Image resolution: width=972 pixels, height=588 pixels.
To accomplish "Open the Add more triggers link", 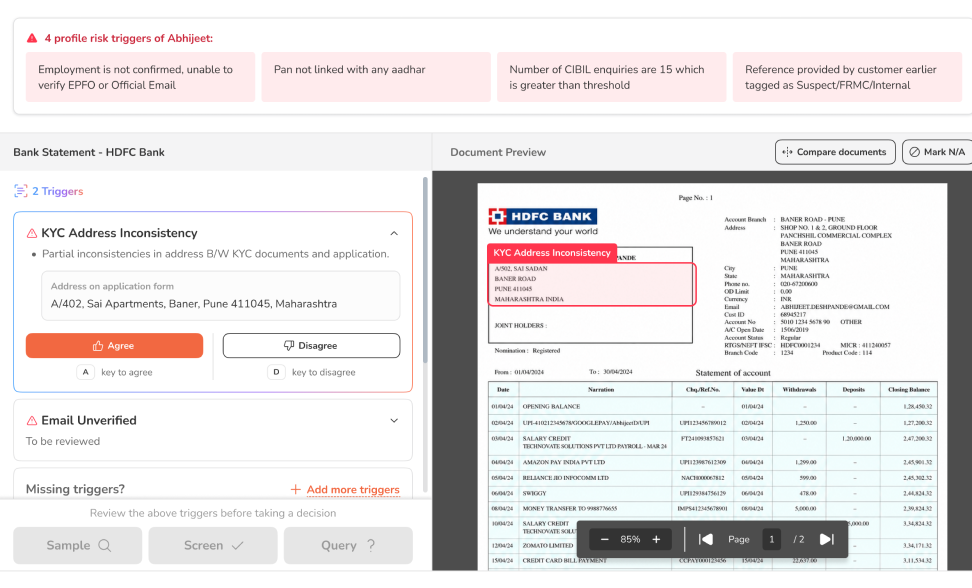I will [353, 489].
